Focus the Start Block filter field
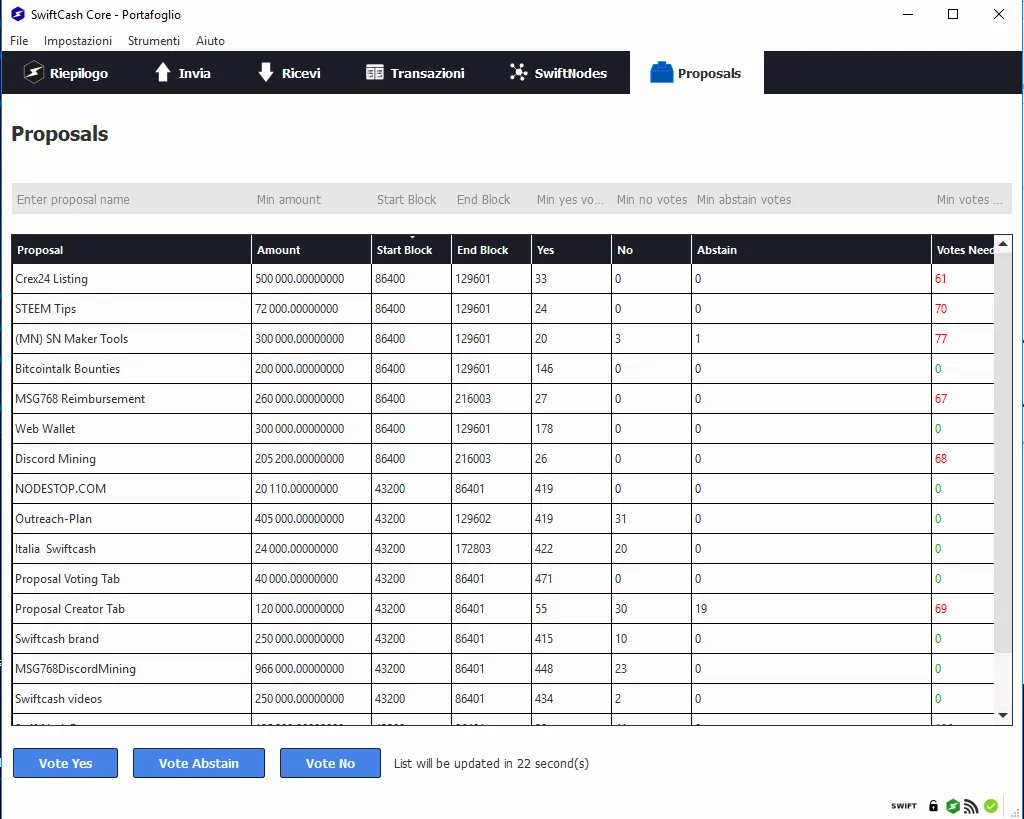The height and width of the screenshot is (819, 1024). pyautogui.click(x=411, y=199)
